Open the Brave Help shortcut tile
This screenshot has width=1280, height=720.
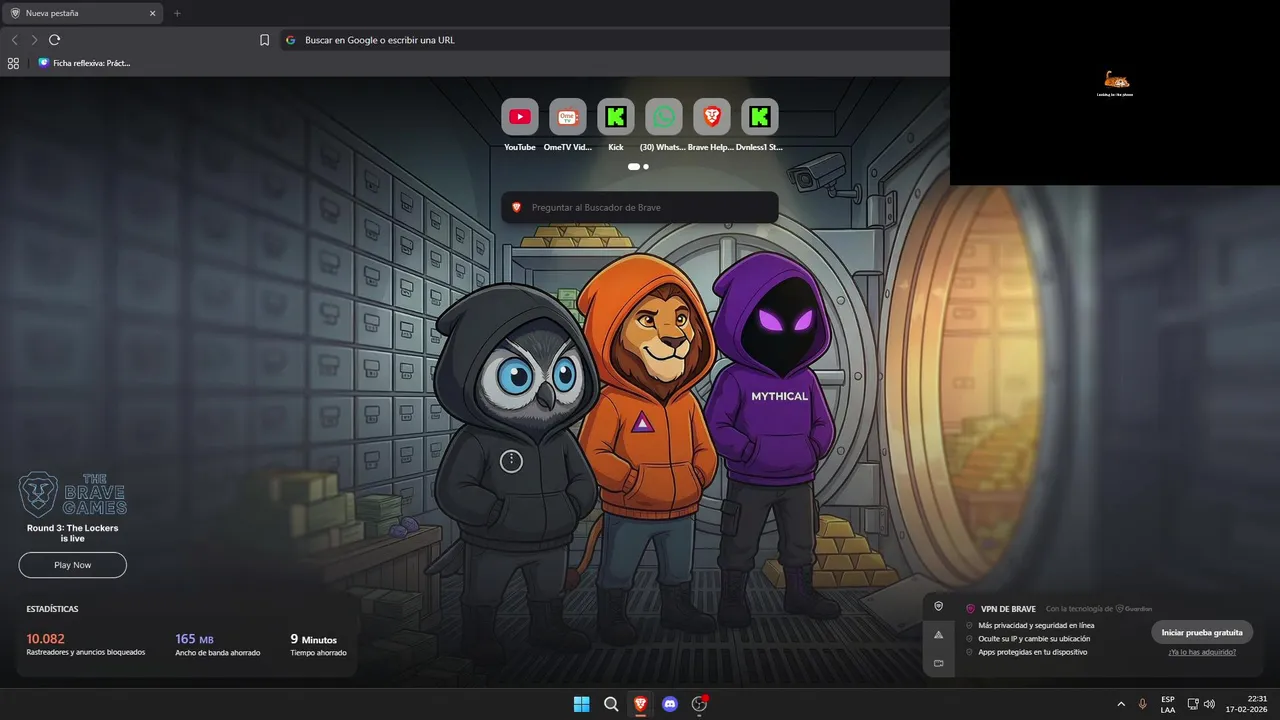point(712,117)
